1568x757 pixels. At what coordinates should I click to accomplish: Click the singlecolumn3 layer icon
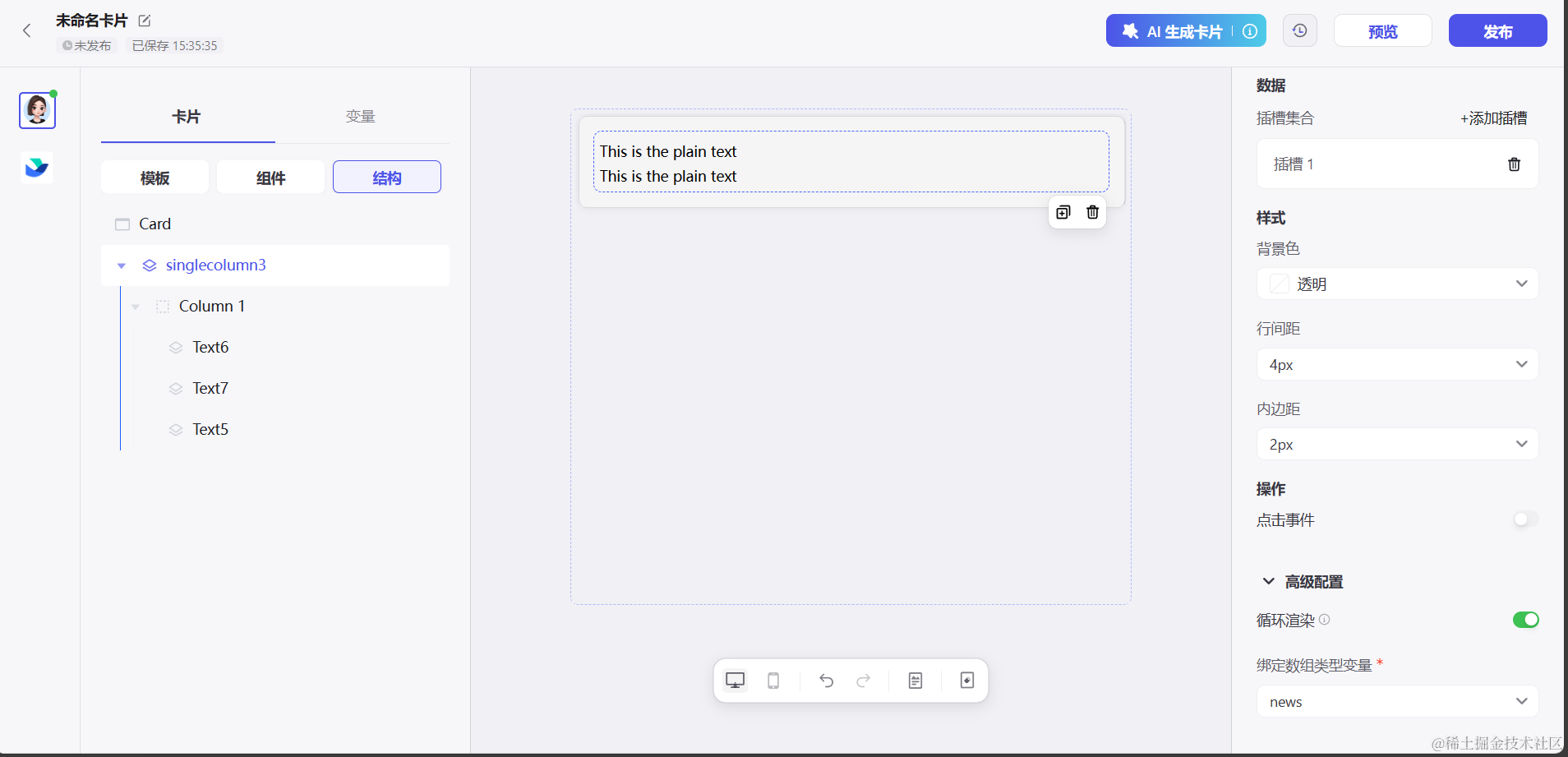click(x=150, y=265)
